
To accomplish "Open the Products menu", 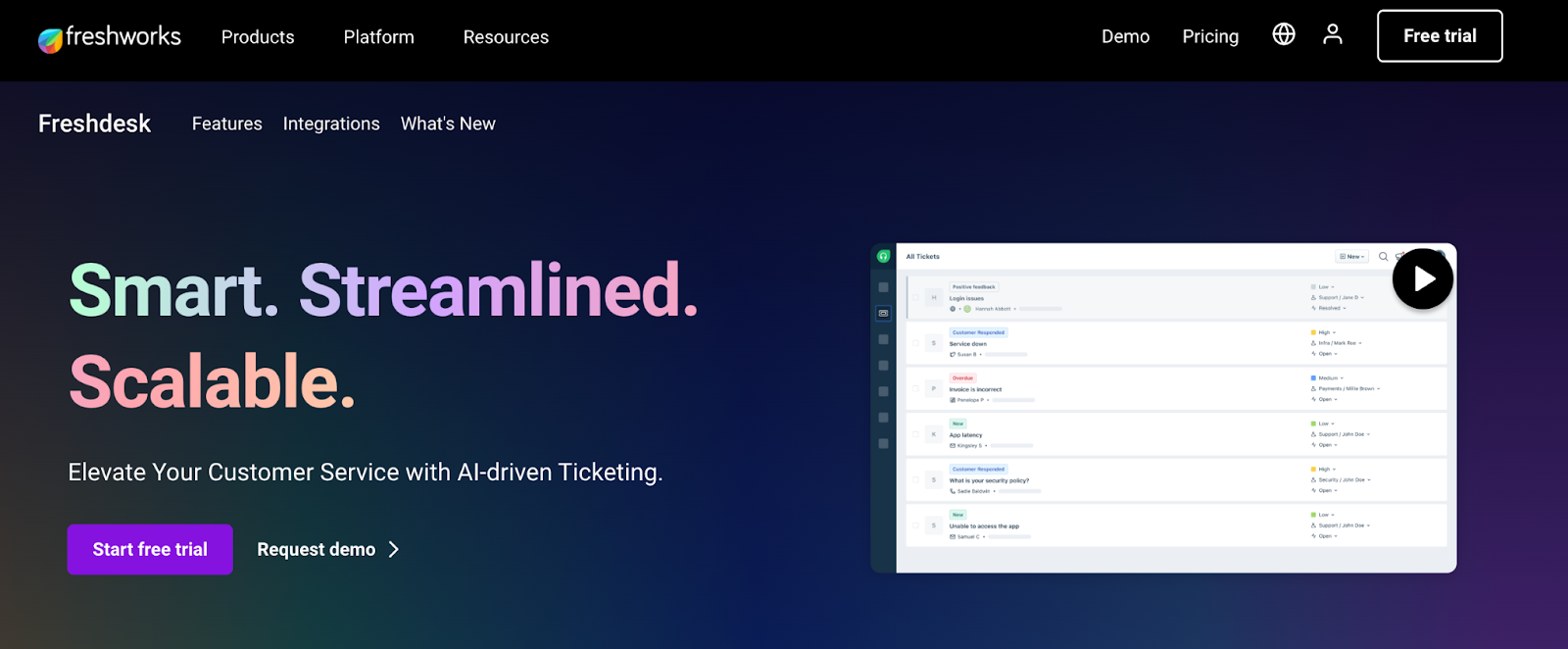I will [x=258, y=37].
